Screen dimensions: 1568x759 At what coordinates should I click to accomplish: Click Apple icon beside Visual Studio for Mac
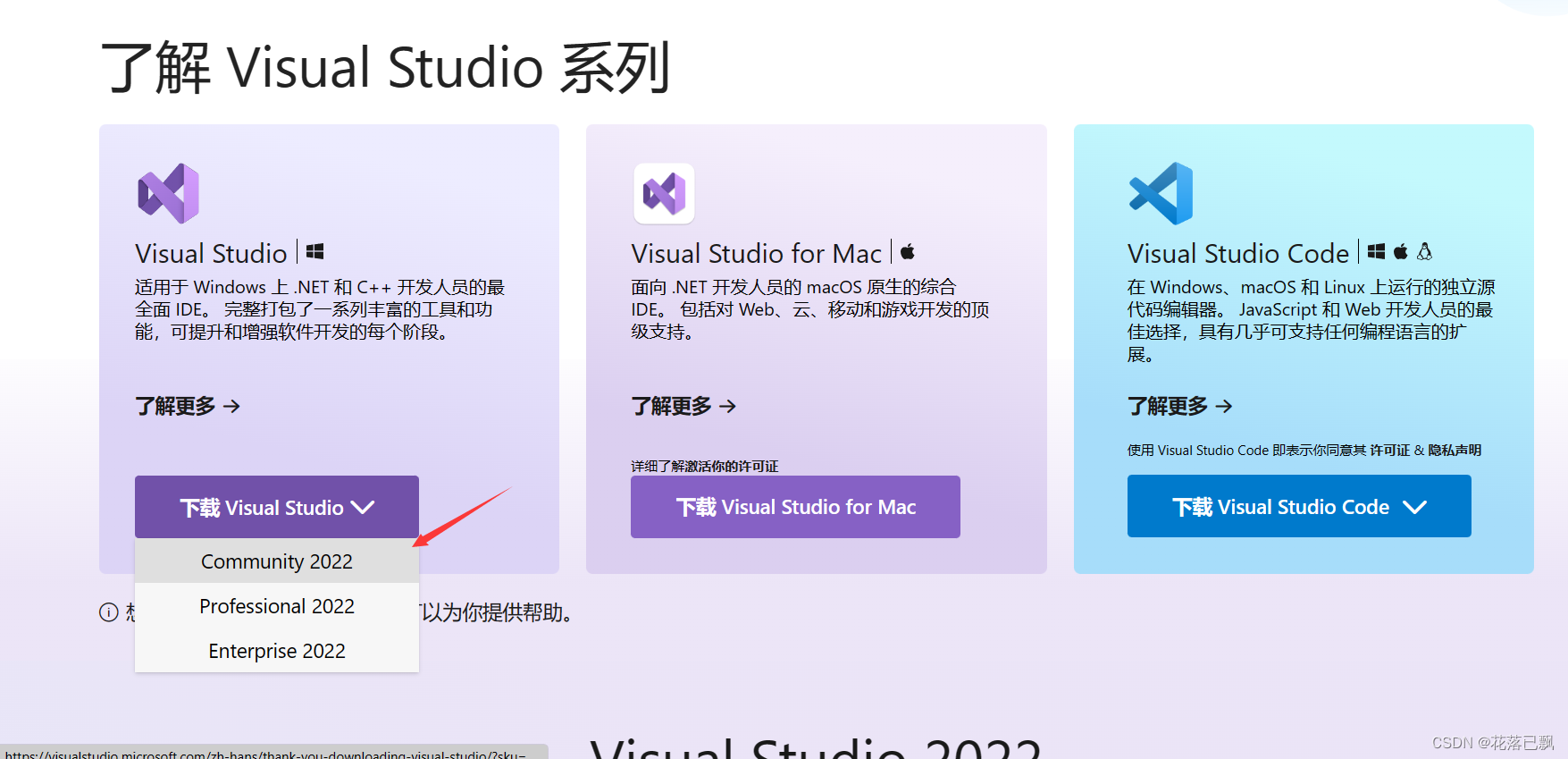point(908,252)
